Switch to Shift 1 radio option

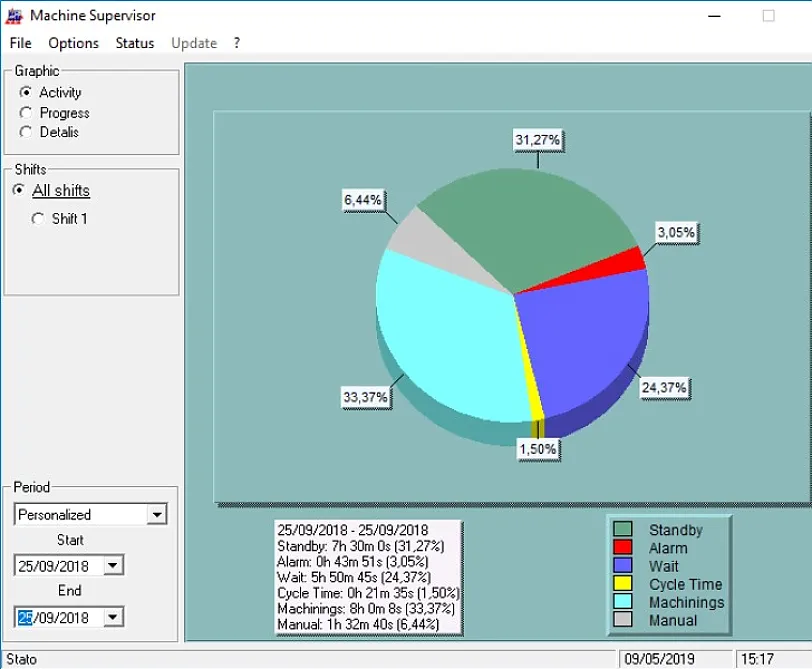tap(38, 219)
